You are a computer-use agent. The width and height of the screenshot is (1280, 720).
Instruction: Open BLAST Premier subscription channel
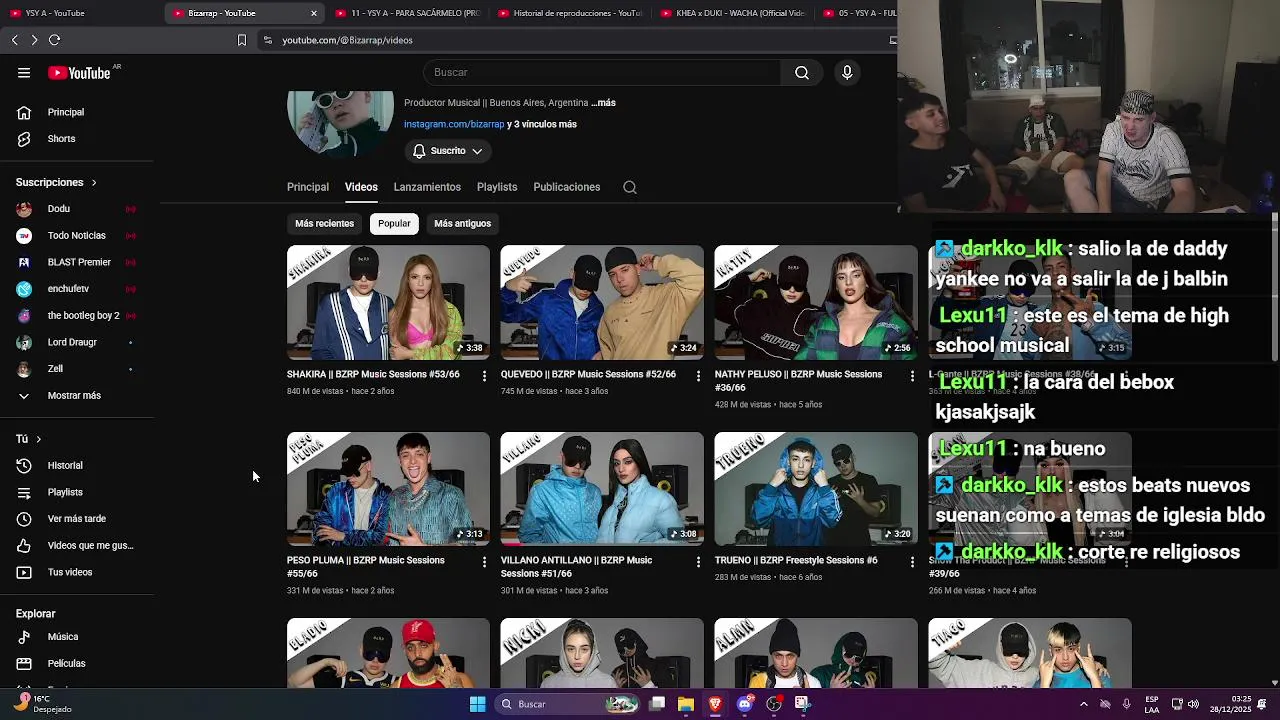[x=77, y=262]
